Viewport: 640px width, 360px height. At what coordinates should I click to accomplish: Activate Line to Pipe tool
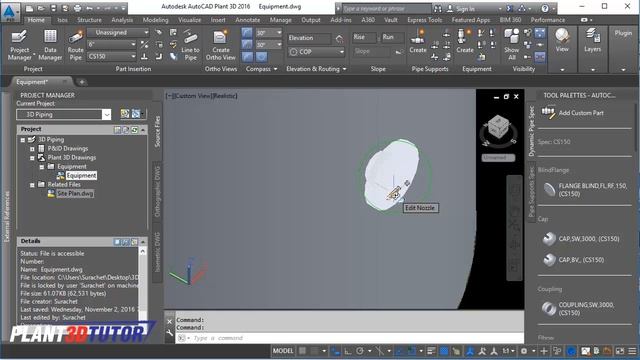[x=190, y=44]
